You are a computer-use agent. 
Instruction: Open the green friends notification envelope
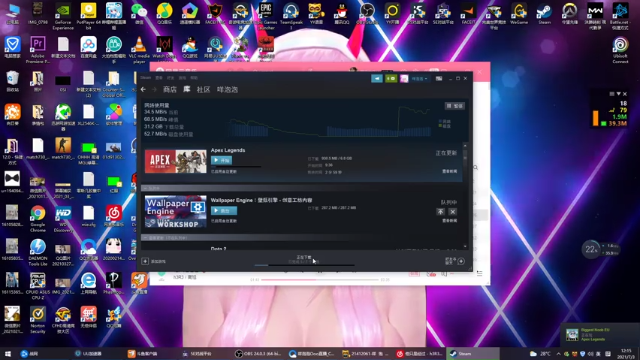coord(391,78)
